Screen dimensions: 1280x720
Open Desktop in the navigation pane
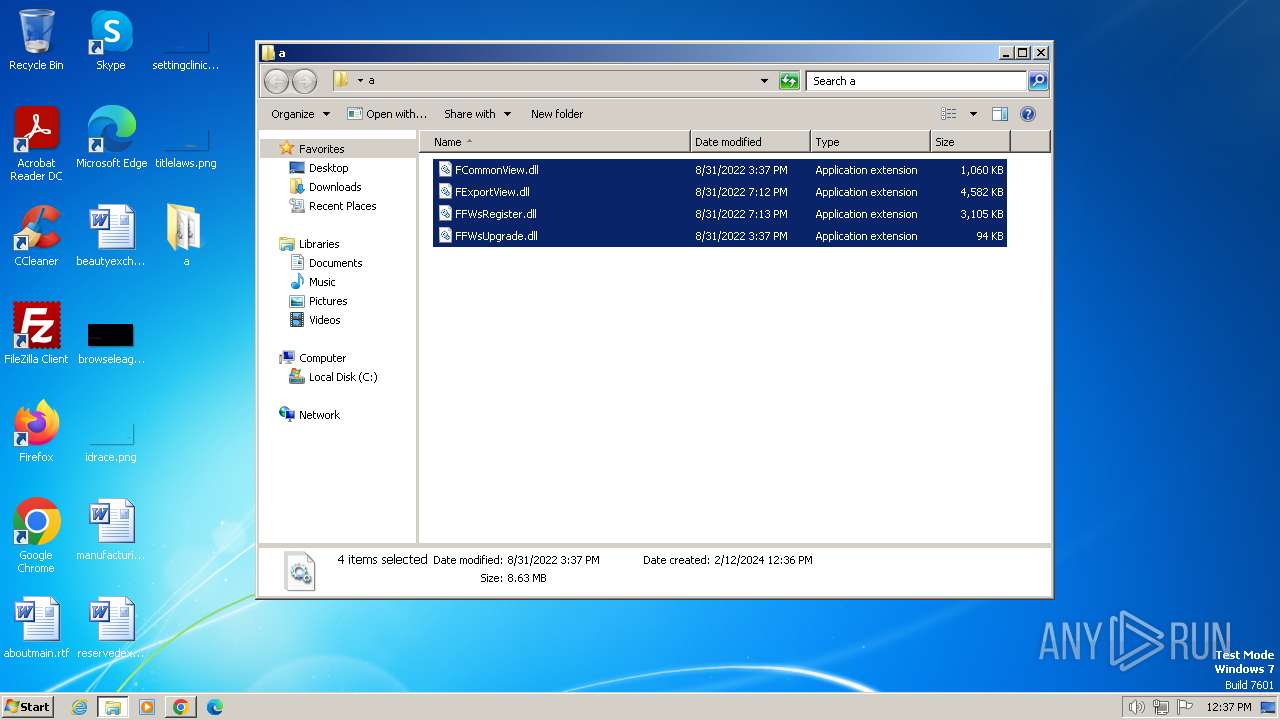click(x=328, y=168)
